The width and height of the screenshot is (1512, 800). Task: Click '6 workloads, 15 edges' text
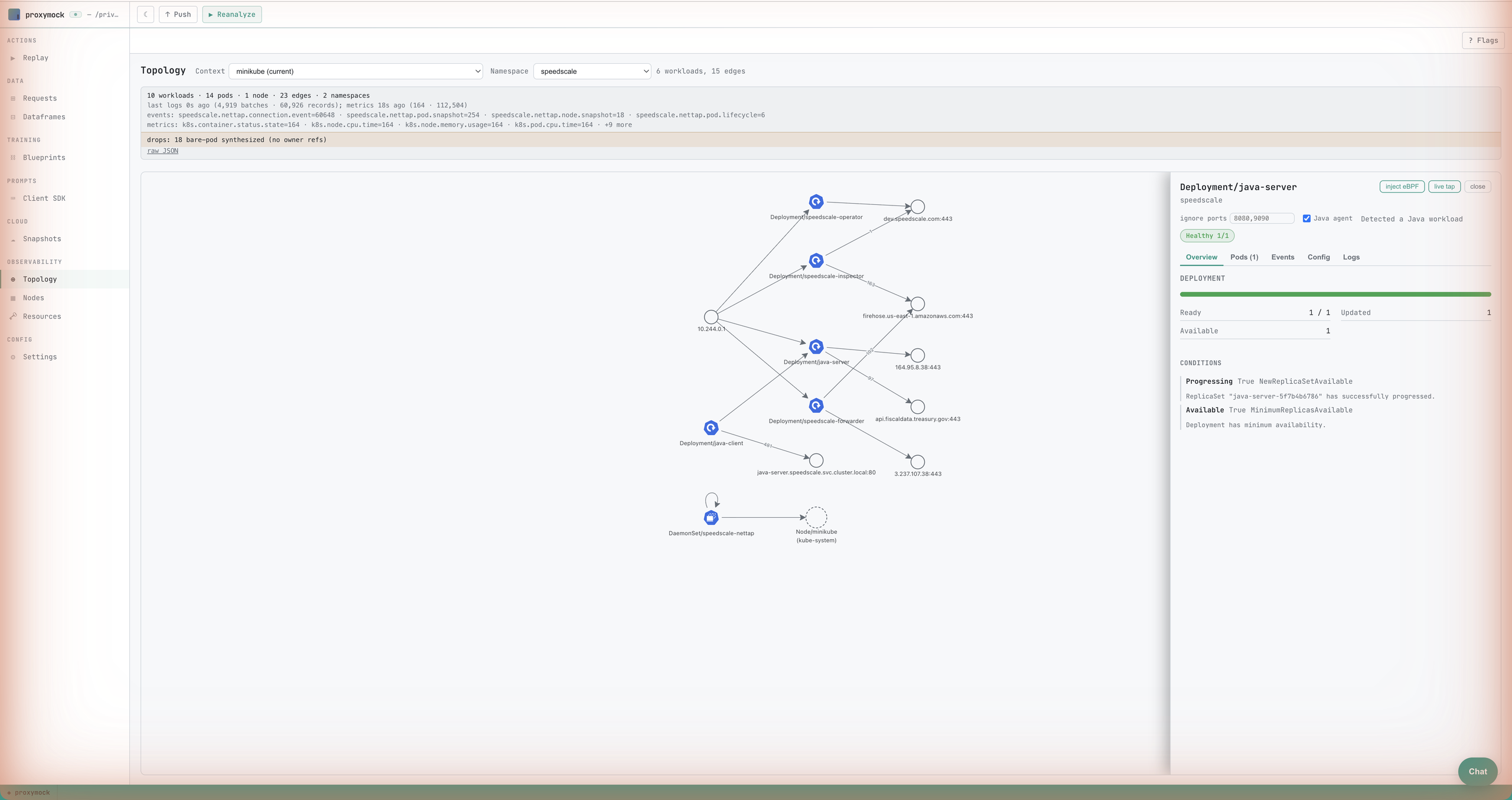click(x=700, y=71)
